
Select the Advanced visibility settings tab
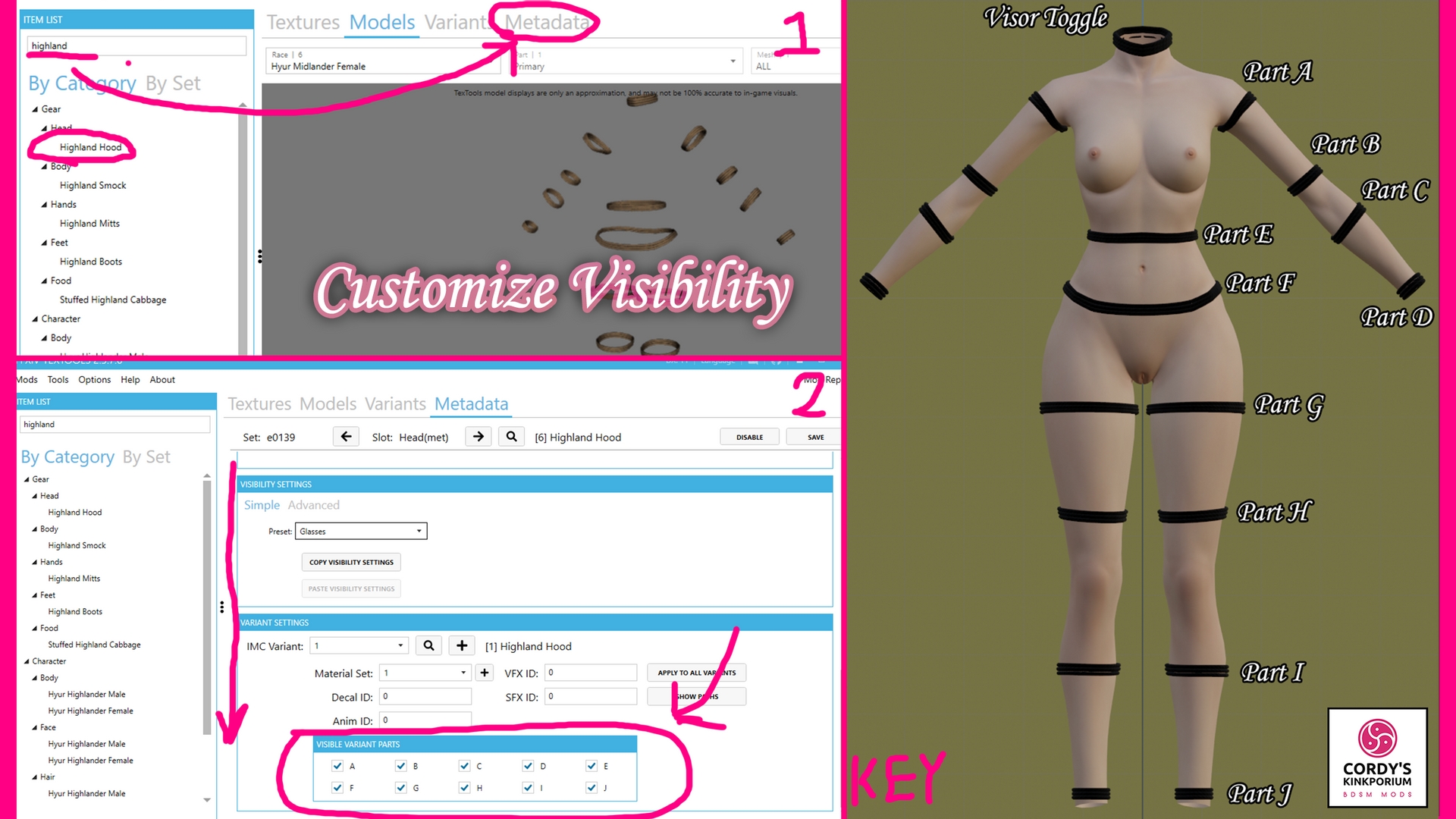click(313, 504)
